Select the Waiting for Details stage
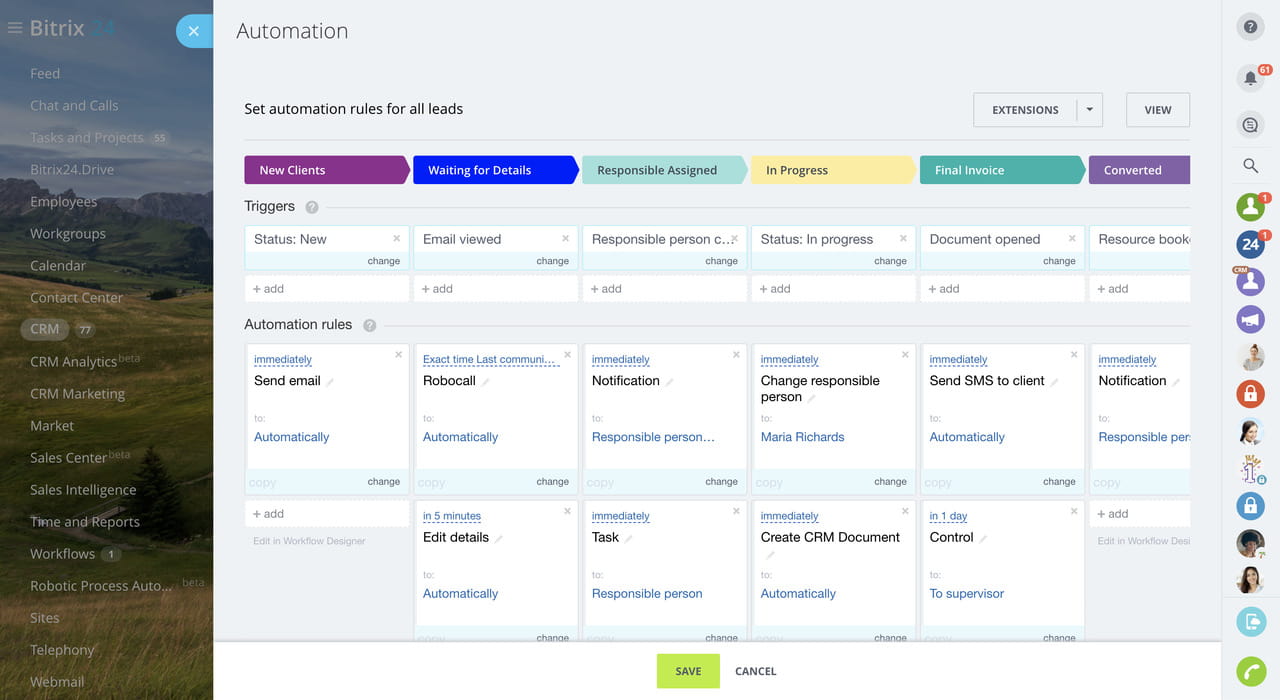This screenshot has height=700, width=1280. pyautogui.click(x=492, y=170)
